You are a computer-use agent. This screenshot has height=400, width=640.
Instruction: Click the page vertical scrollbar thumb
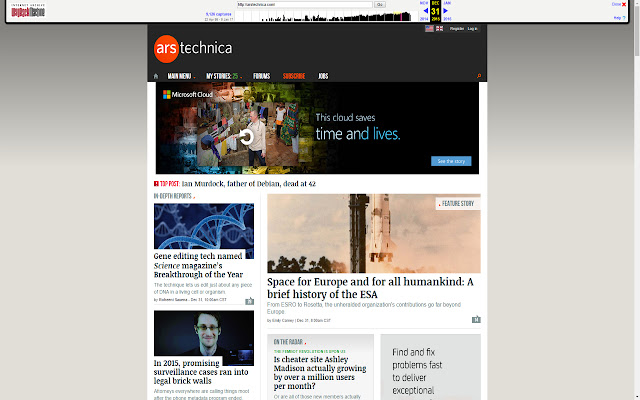(637, 32)
